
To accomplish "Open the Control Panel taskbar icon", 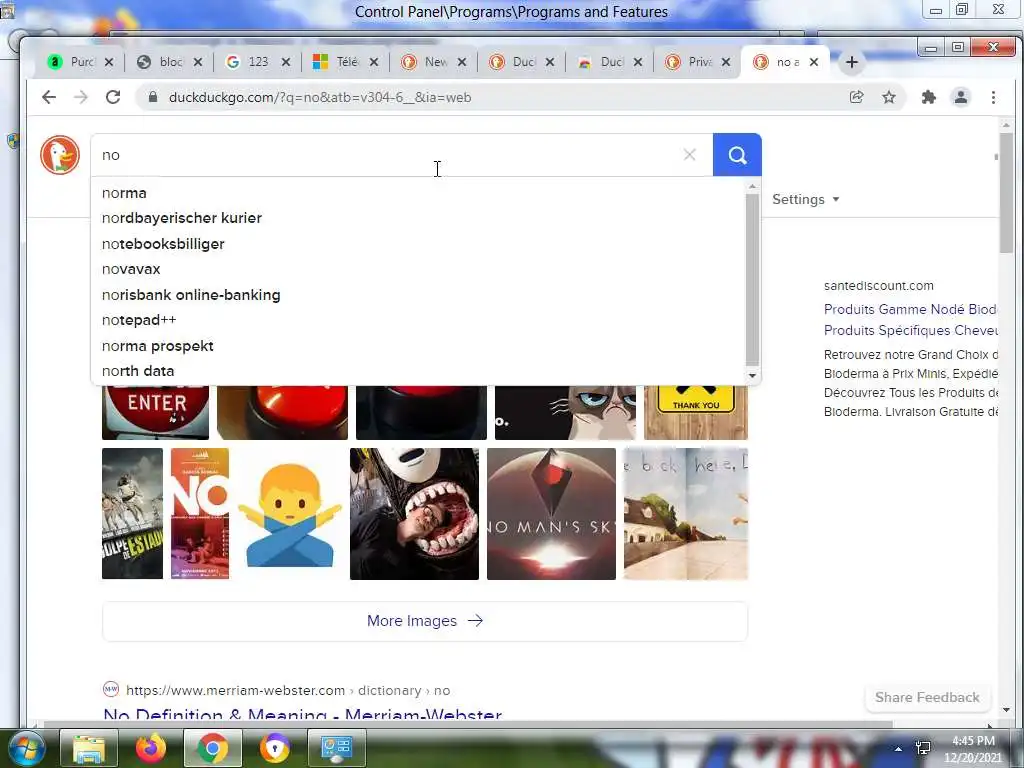I will 337,748.
